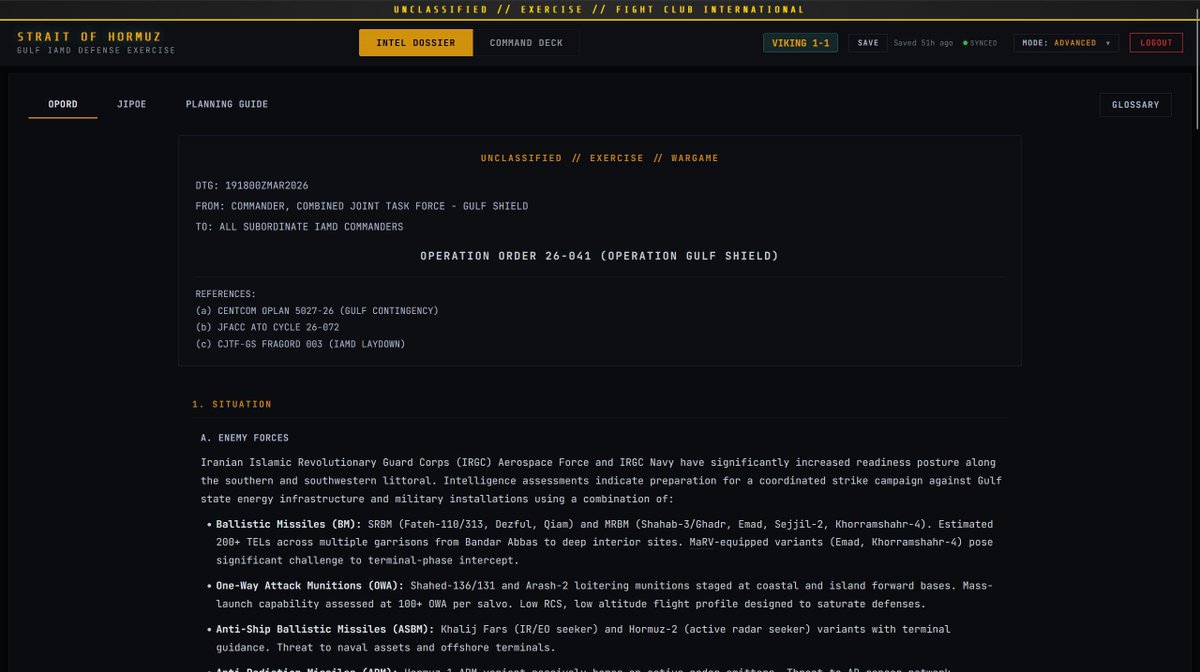Click the DTG: 191800ZMAR2026 line
This screenshot has height=672, width=1200.
tap(252, 185)
